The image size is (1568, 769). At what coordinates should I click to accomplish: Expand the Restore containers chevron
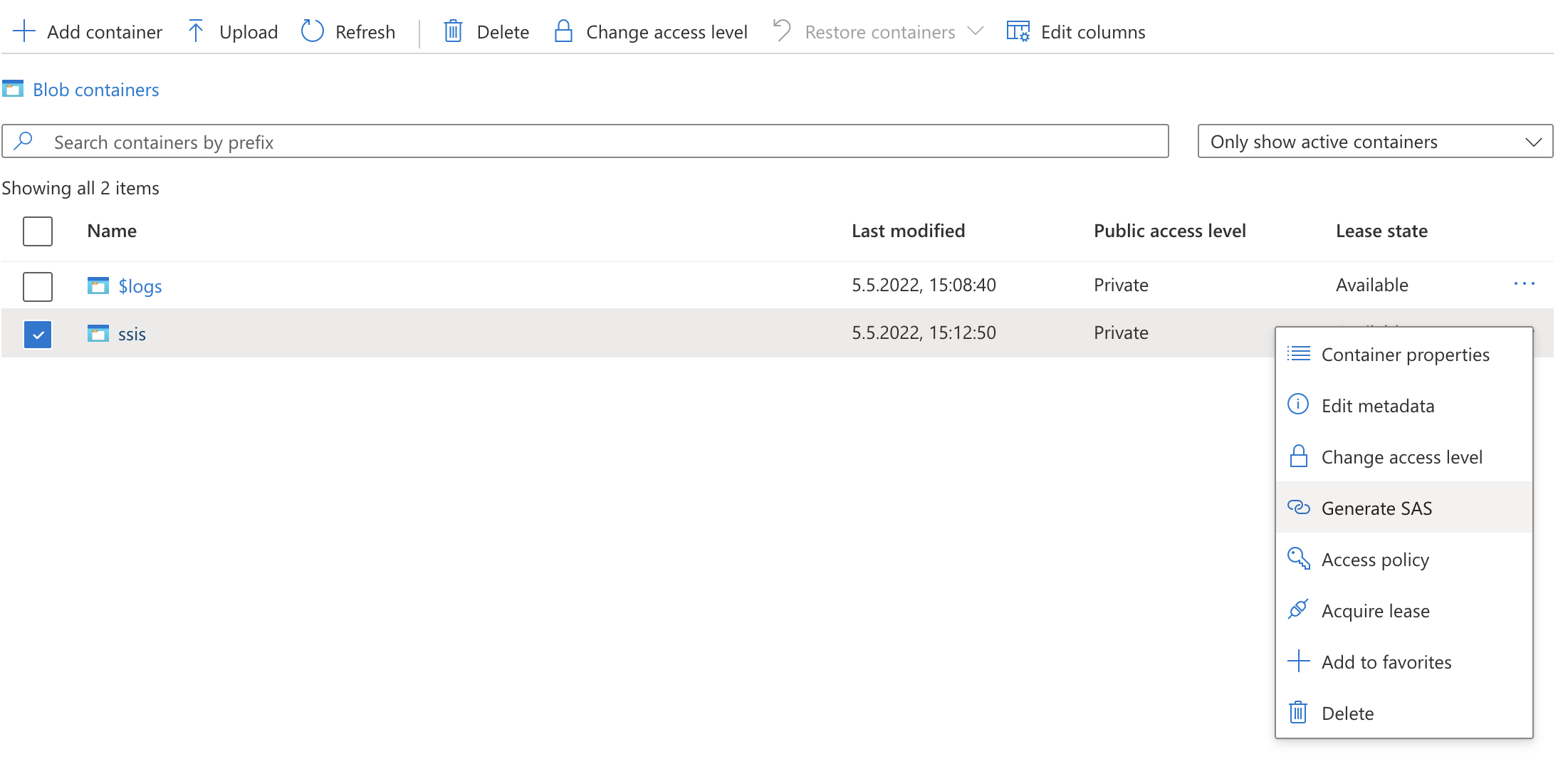point(976,31)
